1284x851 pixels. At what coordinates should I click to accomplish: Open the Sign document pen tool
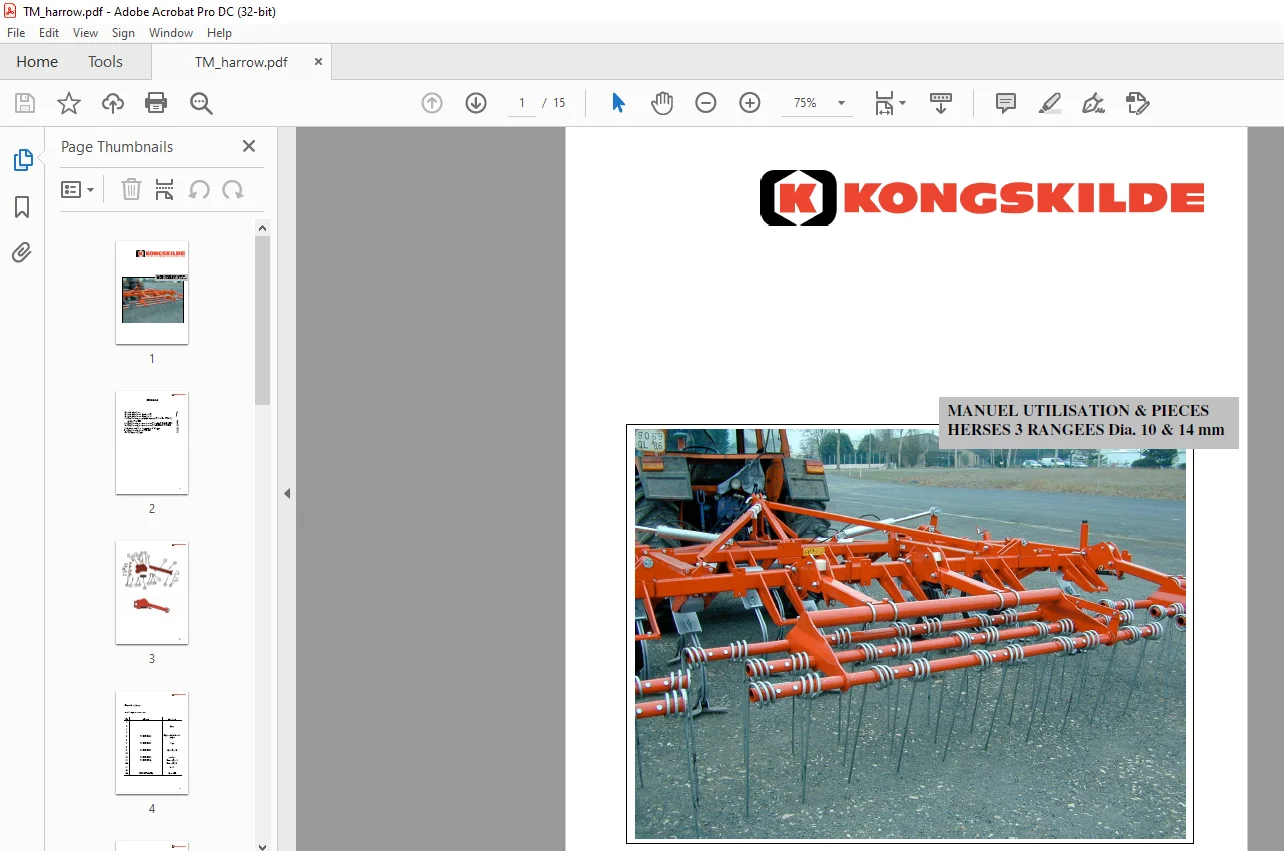[x=1093, y=103]
